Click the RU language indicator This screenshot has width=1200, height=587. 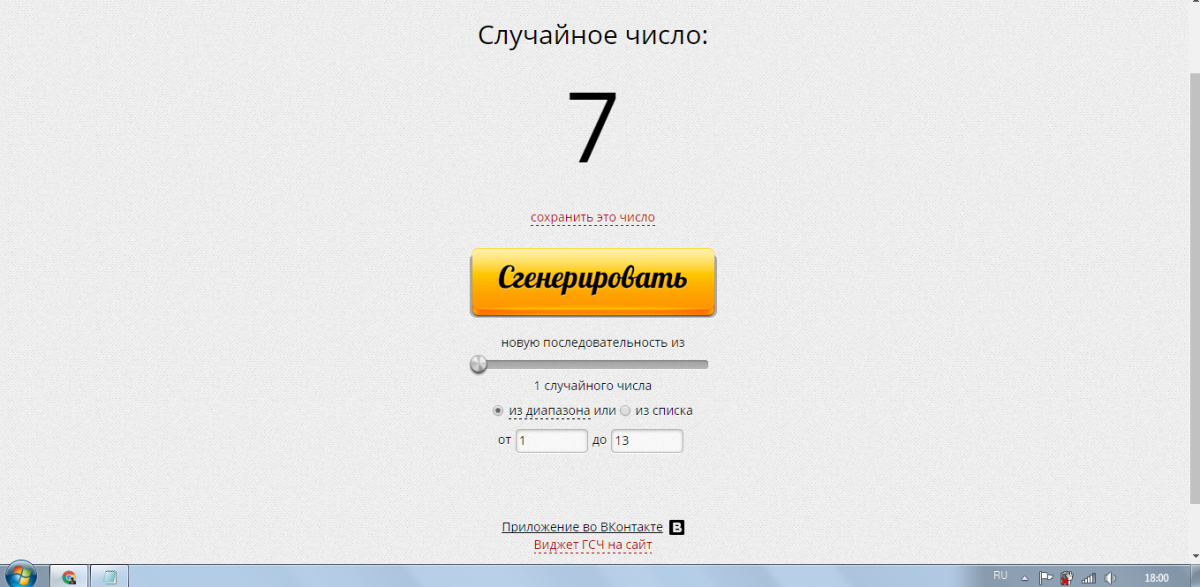pos(1000,576)
